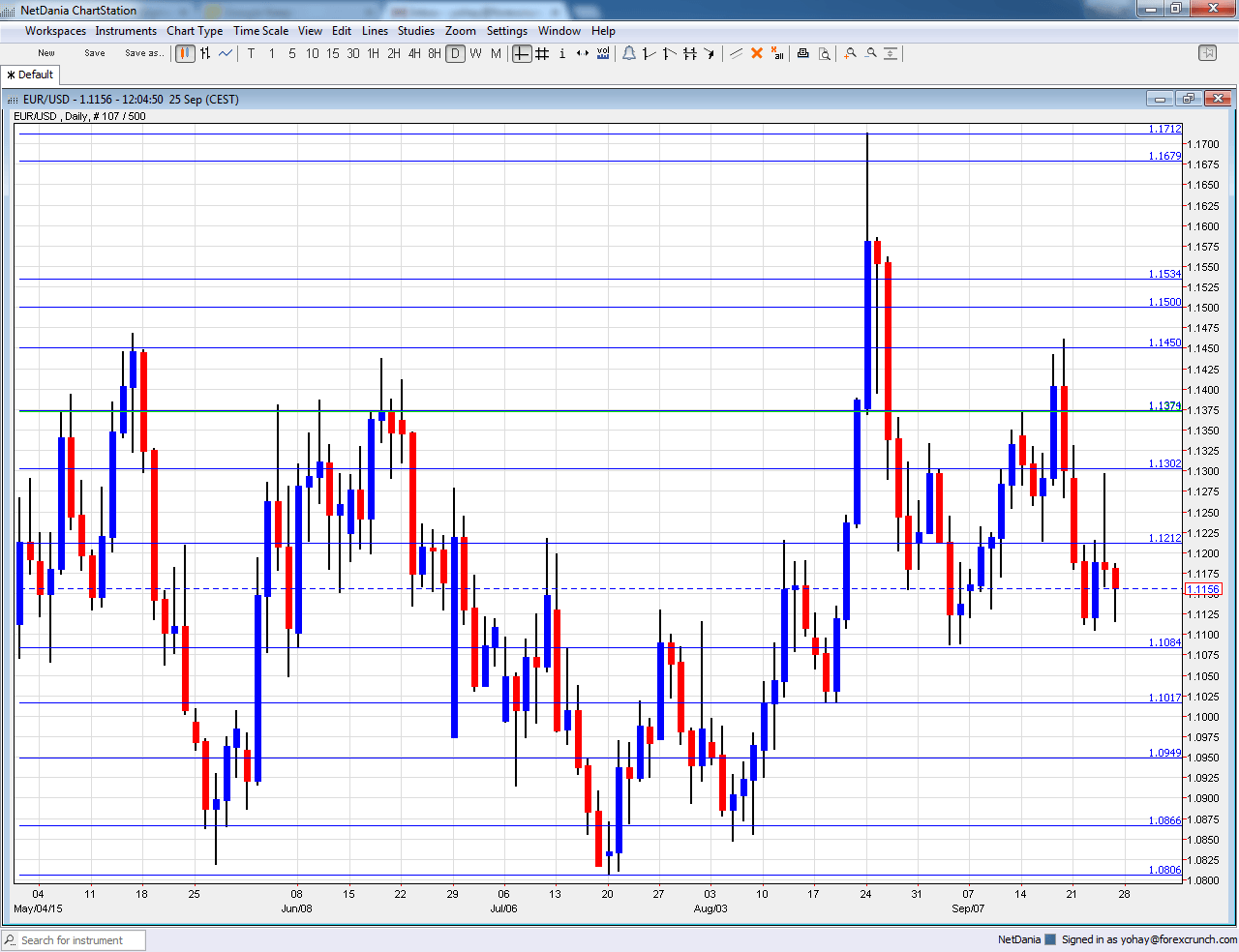The height and width of the screenshot is (952, 1239).
Task: Click the current price 1.1156 marker
Action: 1204,589
